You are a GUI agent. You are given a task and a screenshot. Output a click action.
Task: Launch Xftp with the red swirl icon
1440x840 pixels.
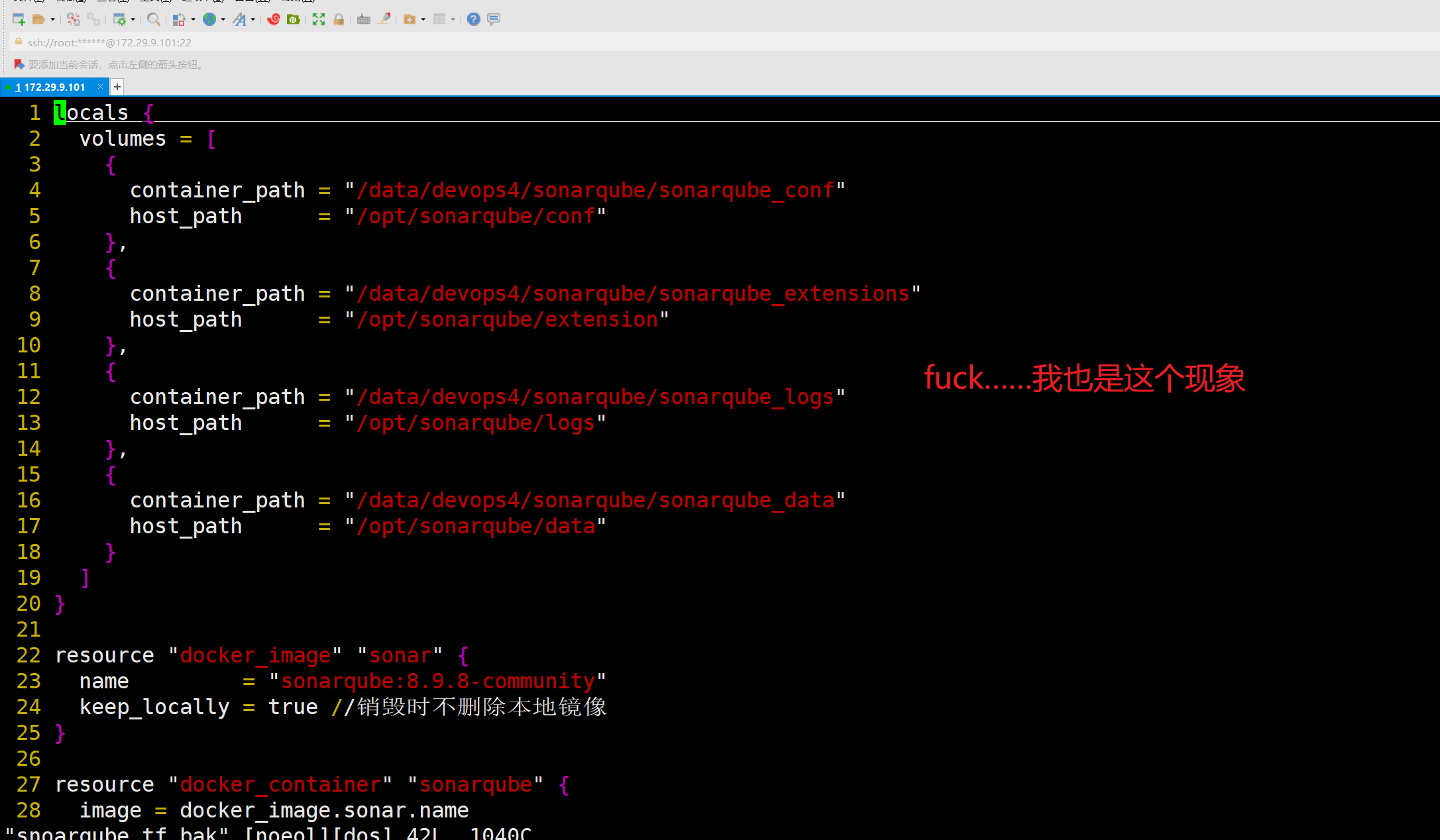coord(273,19)
